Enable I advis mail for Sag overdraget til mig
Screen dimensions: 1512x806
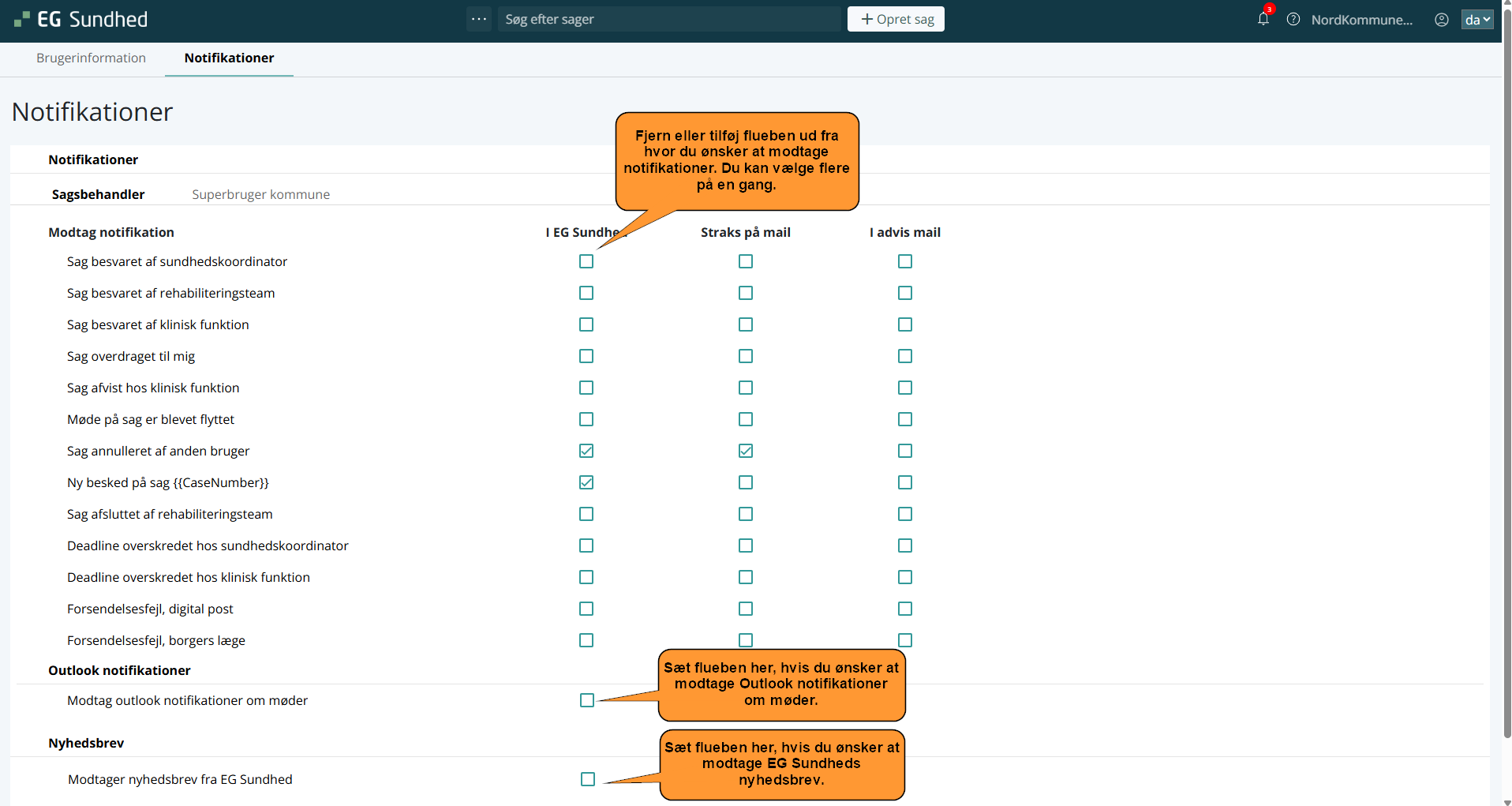[905, 356]
